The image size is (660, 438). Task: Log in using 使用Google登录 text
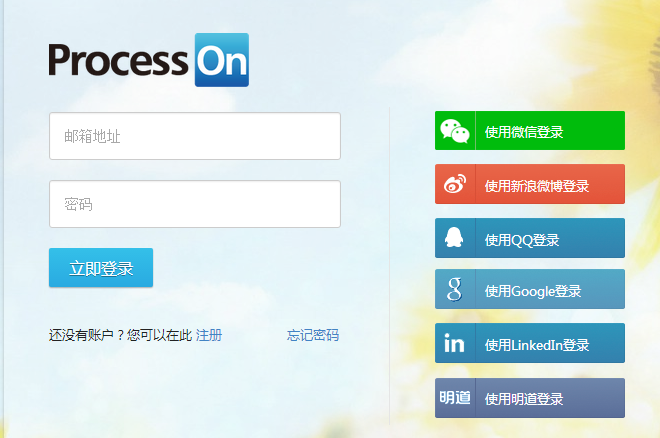532,291
